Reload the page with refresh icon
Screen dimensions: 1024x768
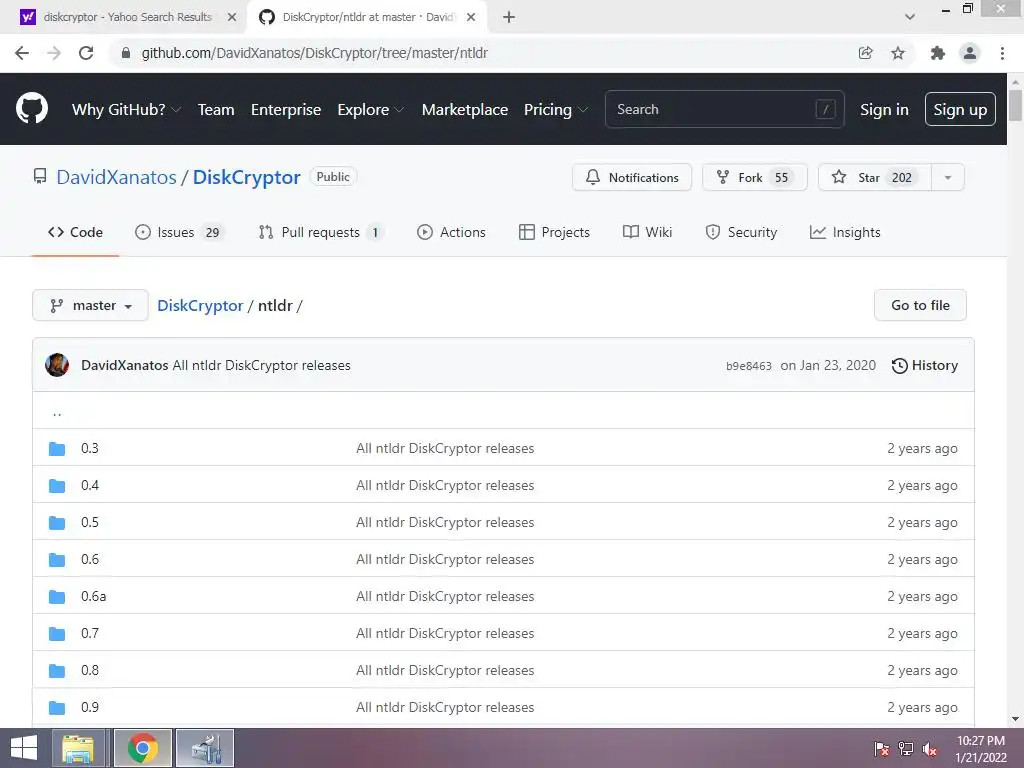tap(86, 53)
